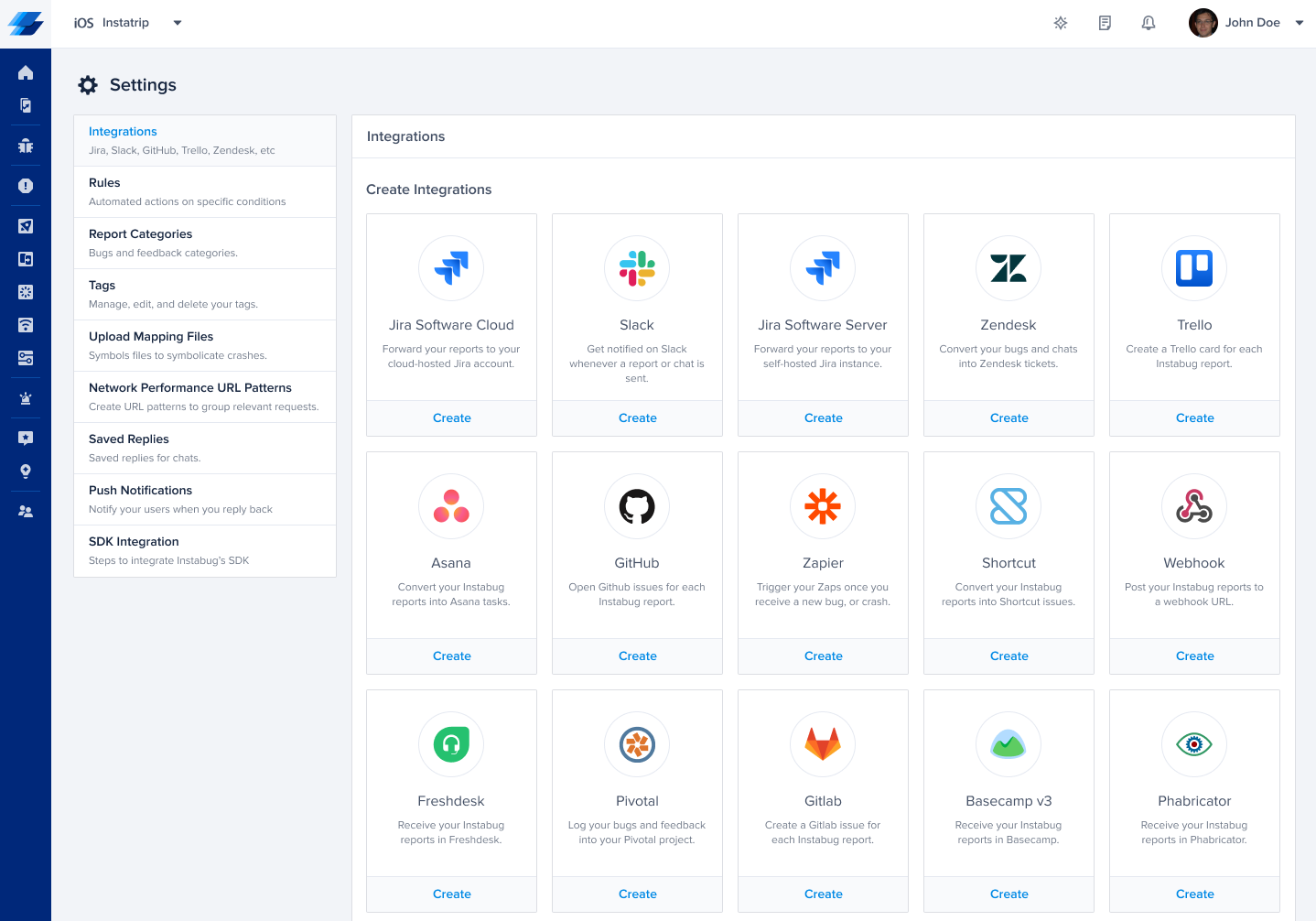Open Report Categories settings
Viewport: 1316px width, 921px height.
[205, 244]
